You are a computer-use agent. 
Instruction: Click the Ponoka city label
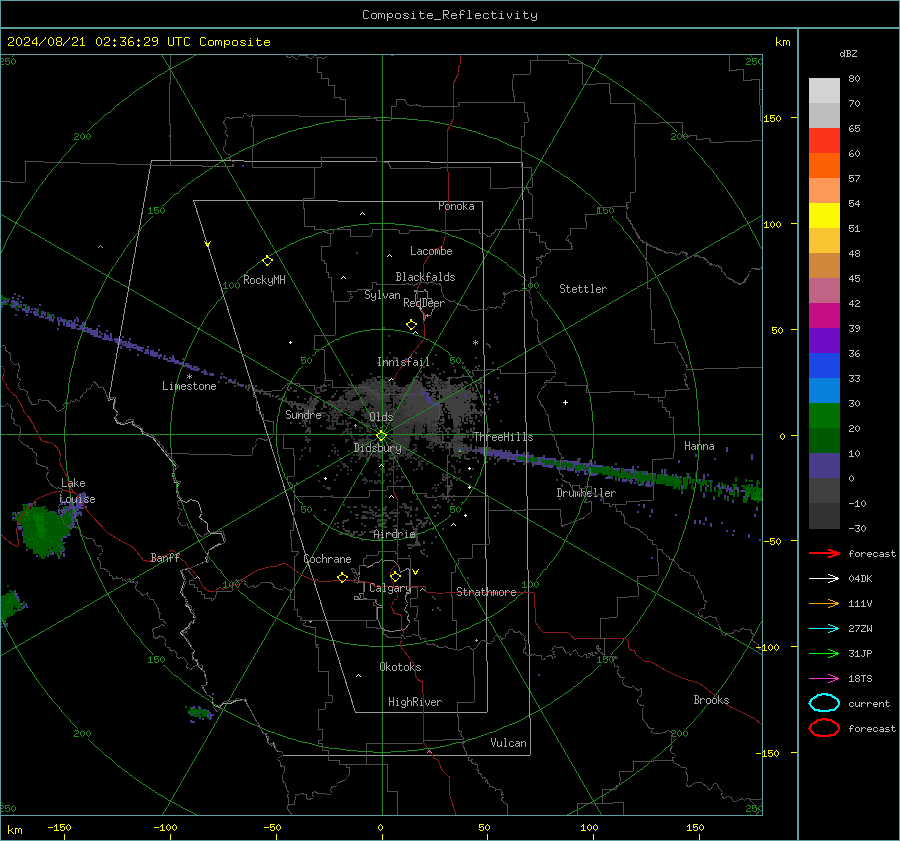point(456,206)
